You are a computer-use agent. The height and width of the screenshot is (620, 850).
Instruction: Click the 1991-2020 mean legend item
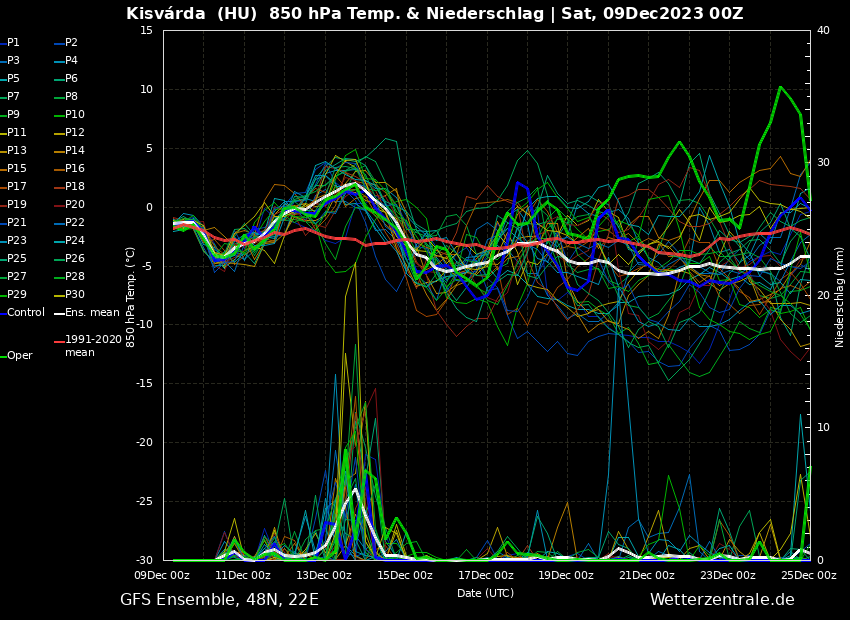(x=93, y=346)
